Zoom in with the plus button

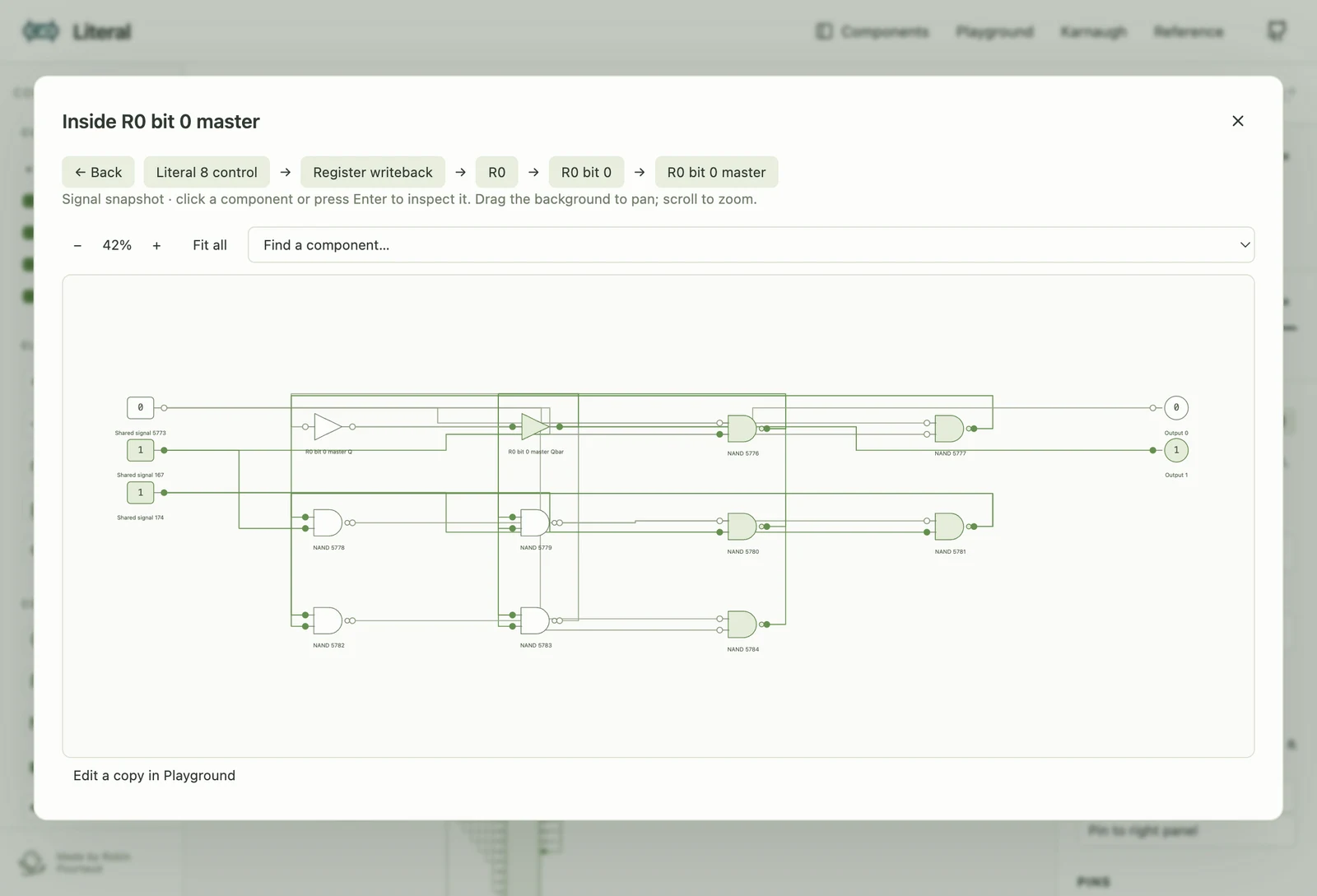click(x=156, y=245)
